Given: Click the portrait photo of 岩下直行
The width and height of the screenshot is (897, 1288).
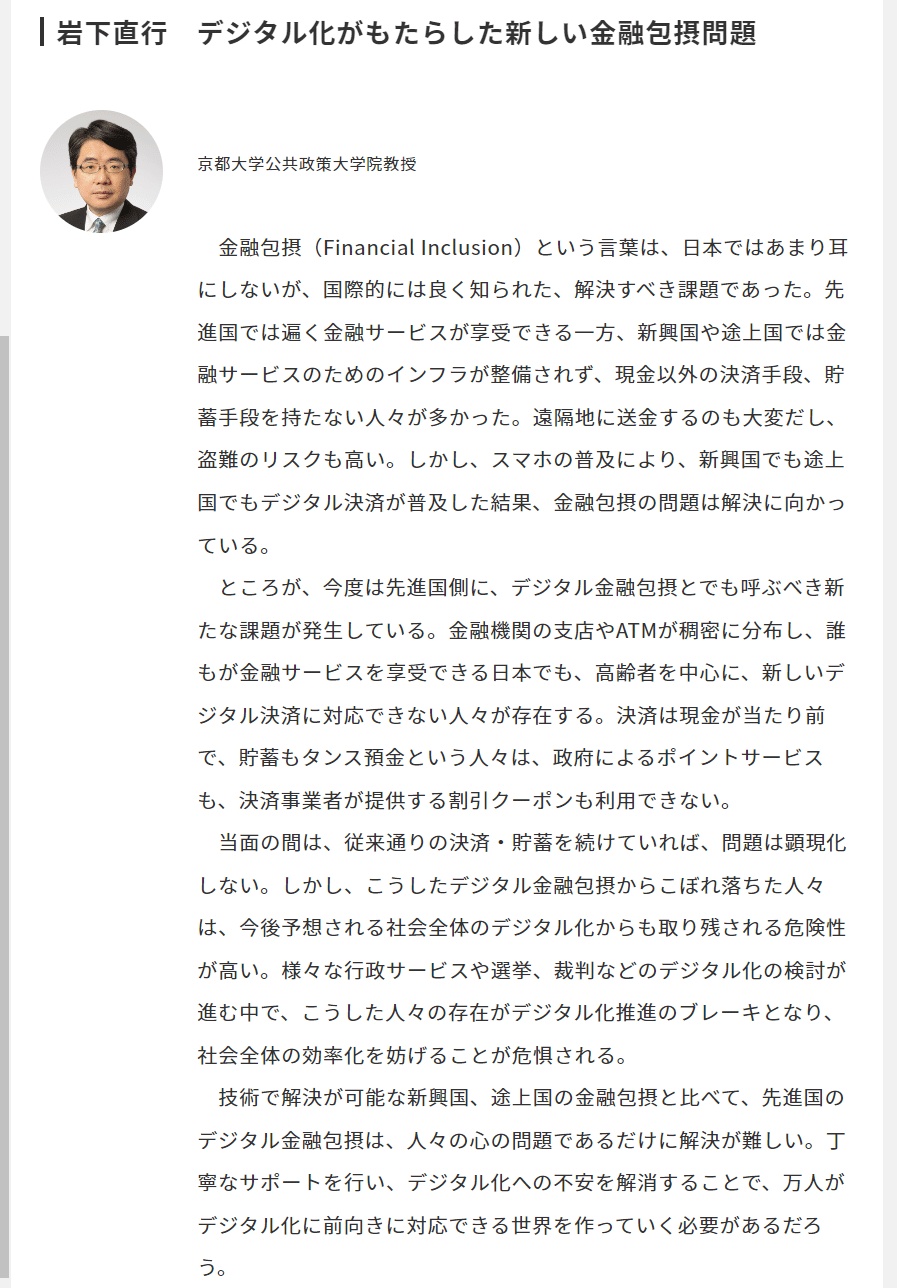Looking at the screenshot, I should [101, 172].
